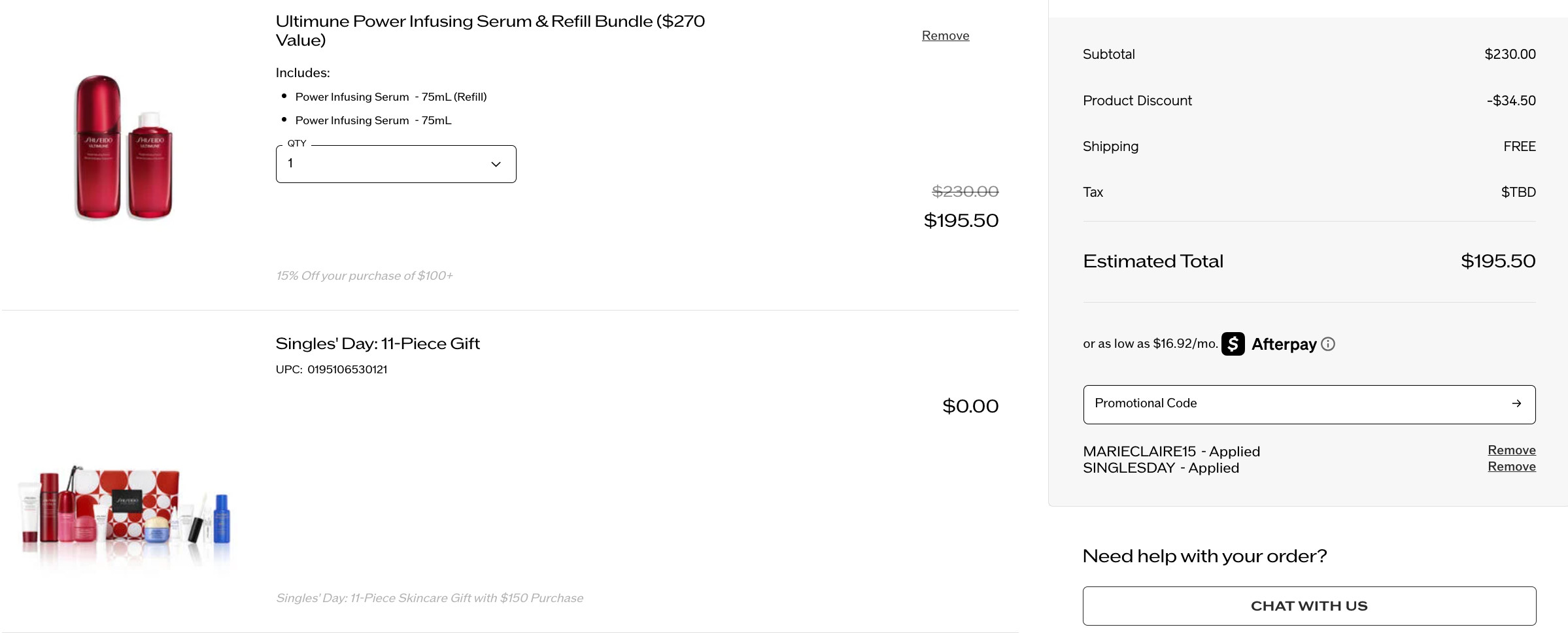Viewport: 1568px width, 642px height.
Task: Click the 15% Off your purchase promo note
Action: [364, 276]
